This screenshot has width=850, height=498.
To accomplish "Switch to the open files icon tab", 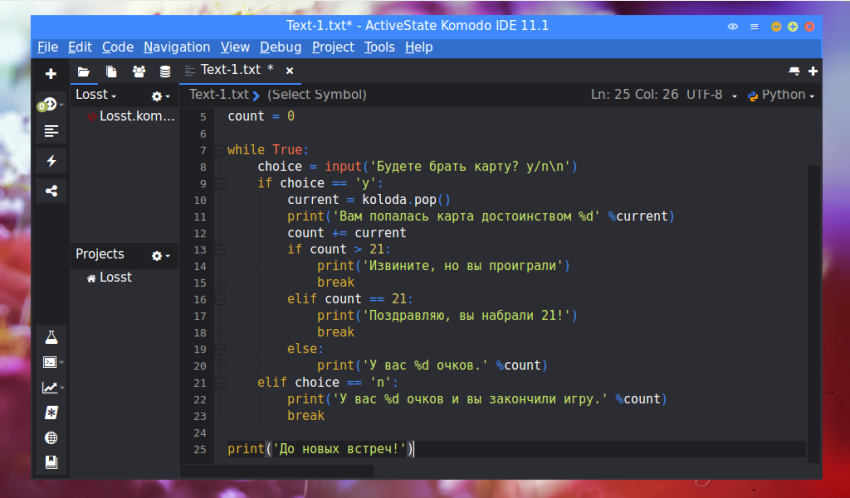I will click(x=111, y=71).
